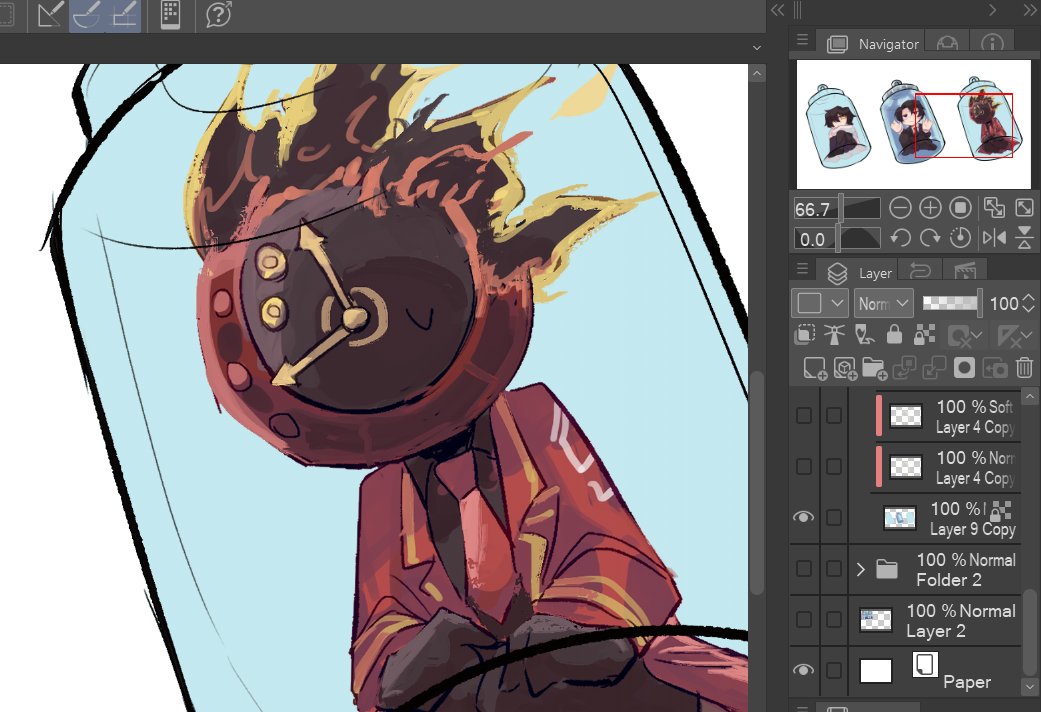Click Fit to Screen navigator icon
This screenshot has width=1041, height=712.
pos(994,209)
